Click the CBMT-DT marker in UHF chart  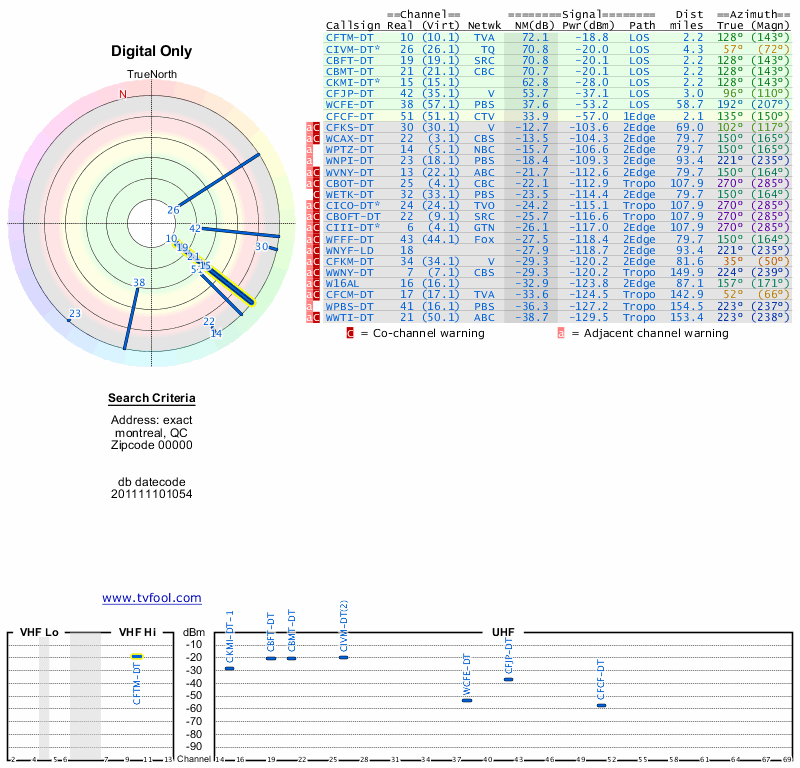[x=291, y=658]
